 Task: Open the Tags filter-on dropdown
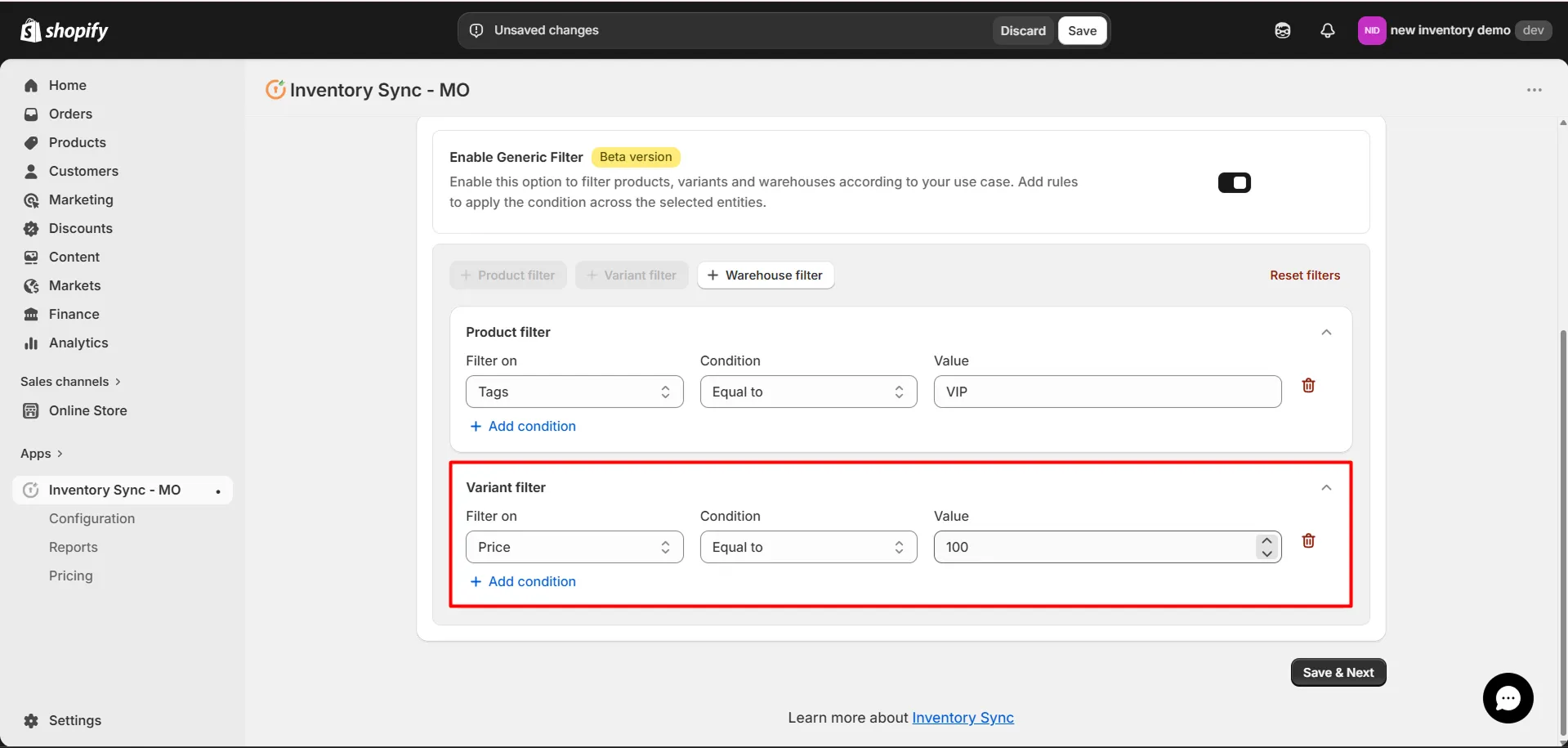coord(574,391)
